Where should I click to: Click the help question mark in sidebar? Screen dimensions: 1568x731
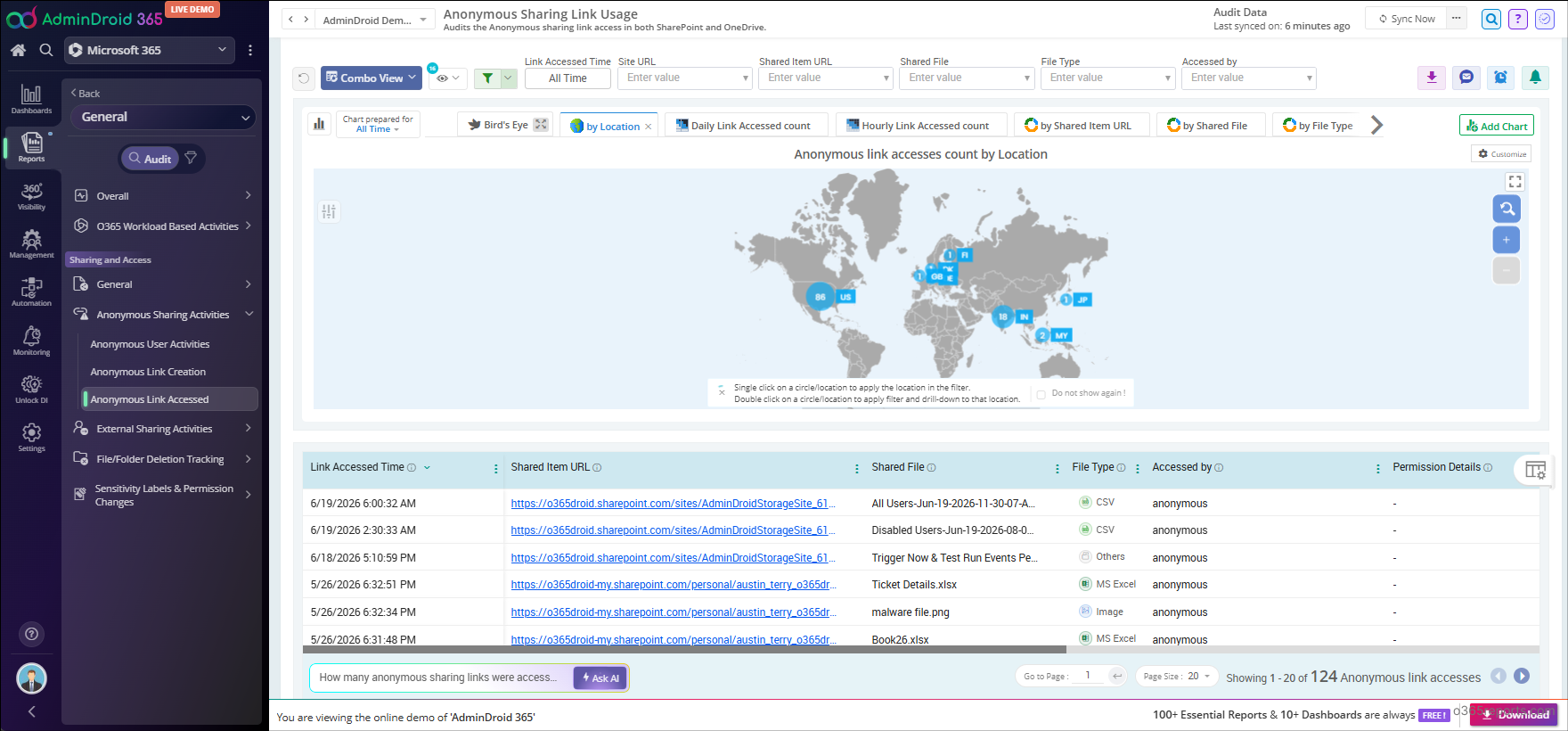(31, 634)
